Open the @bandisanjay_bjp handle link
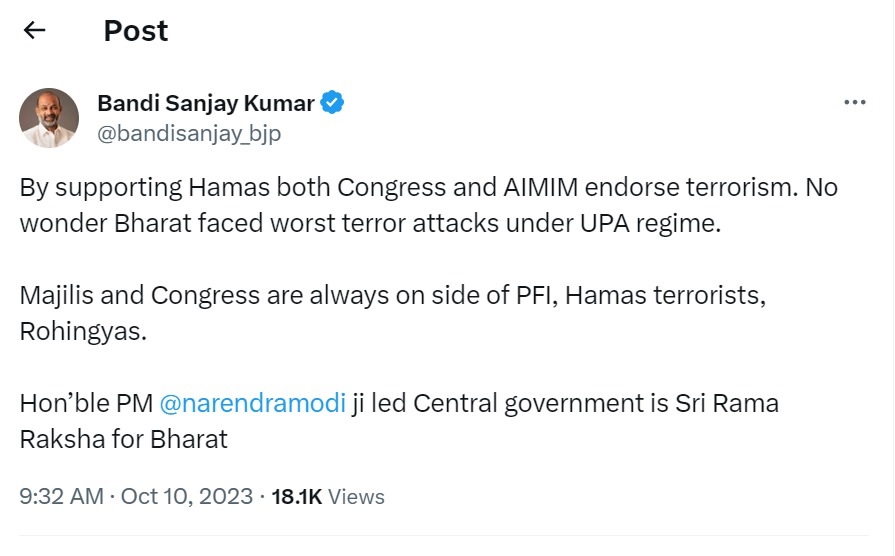 [x=189, y=134]
